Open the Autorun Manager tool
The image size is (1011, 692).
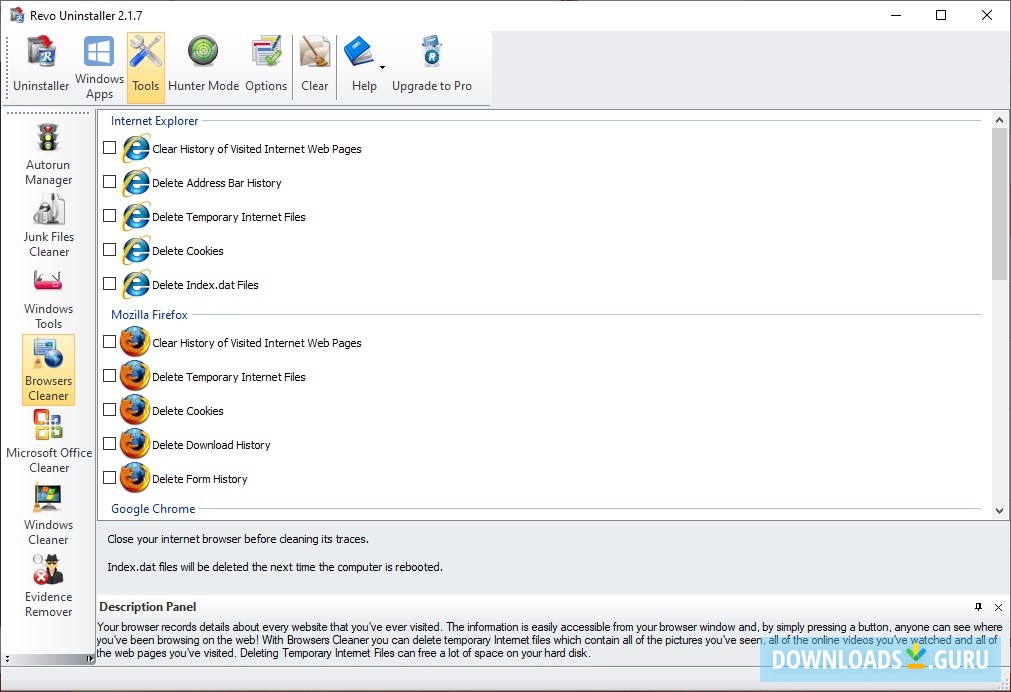click(x=47, y=150)
